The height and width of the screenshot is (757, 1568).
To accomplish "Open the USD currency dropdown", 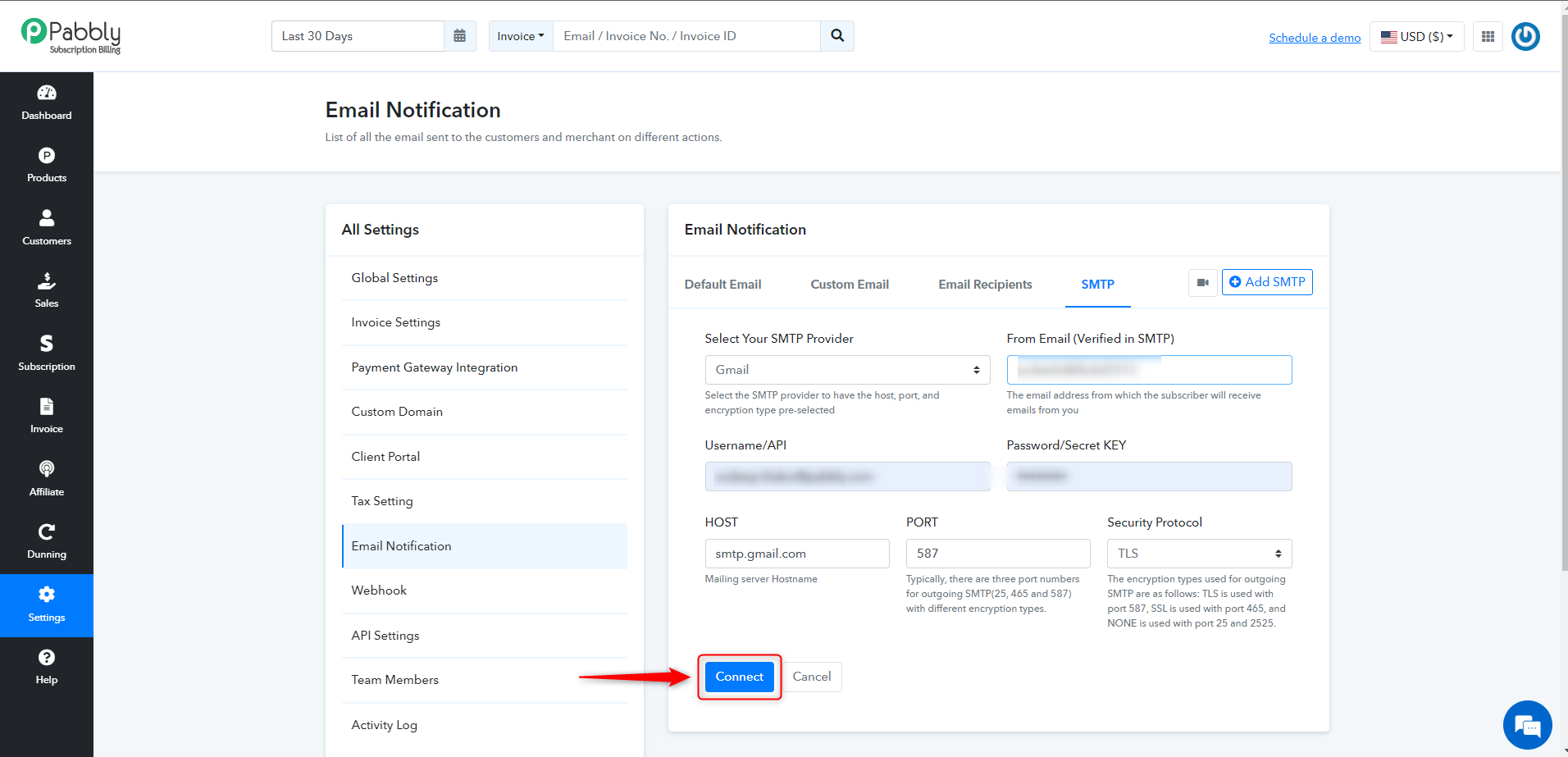I will (1416, 36).
